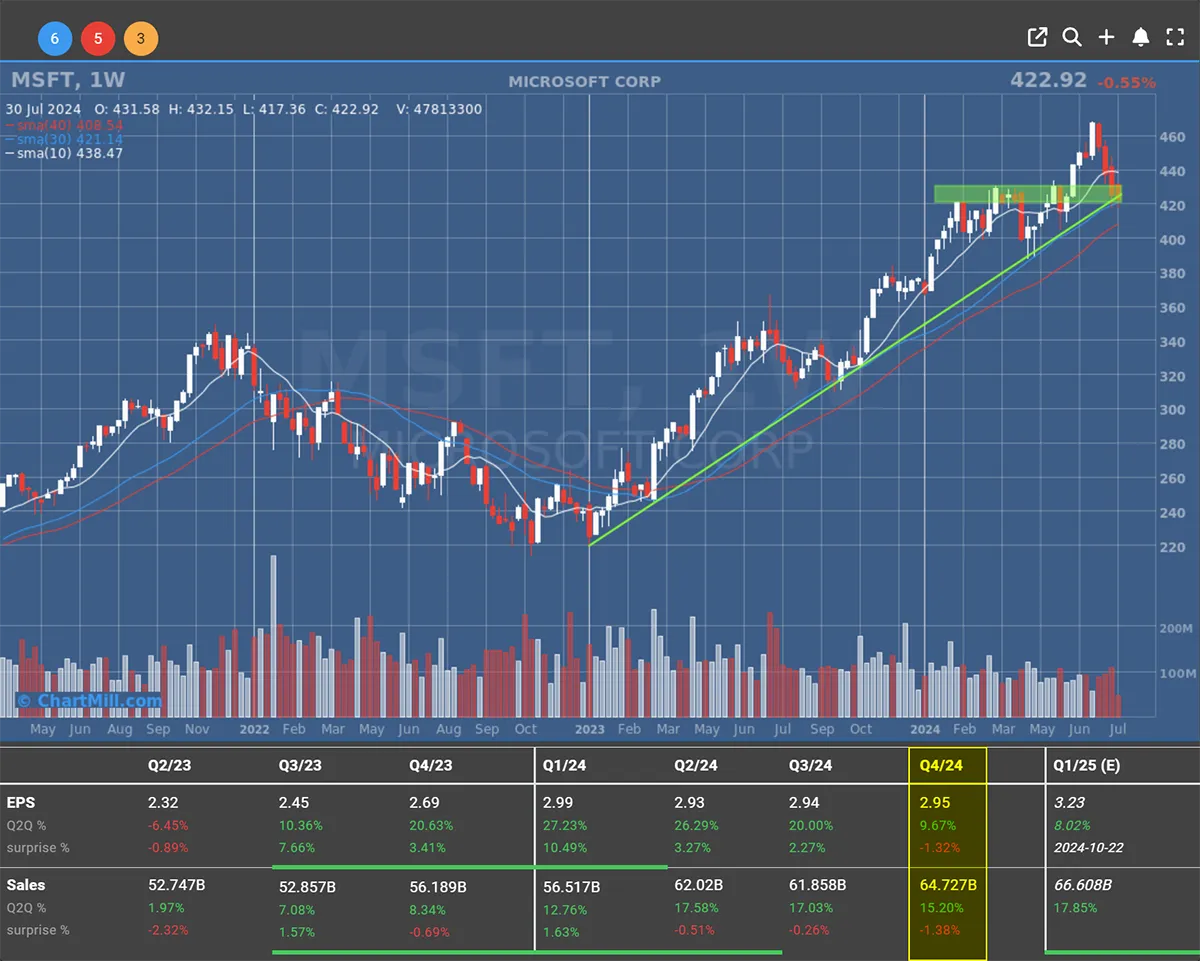This screenshot has width=1200, height=961.
Task: Click the 30 Jul 2024 date readout
Action: (44, 109)
